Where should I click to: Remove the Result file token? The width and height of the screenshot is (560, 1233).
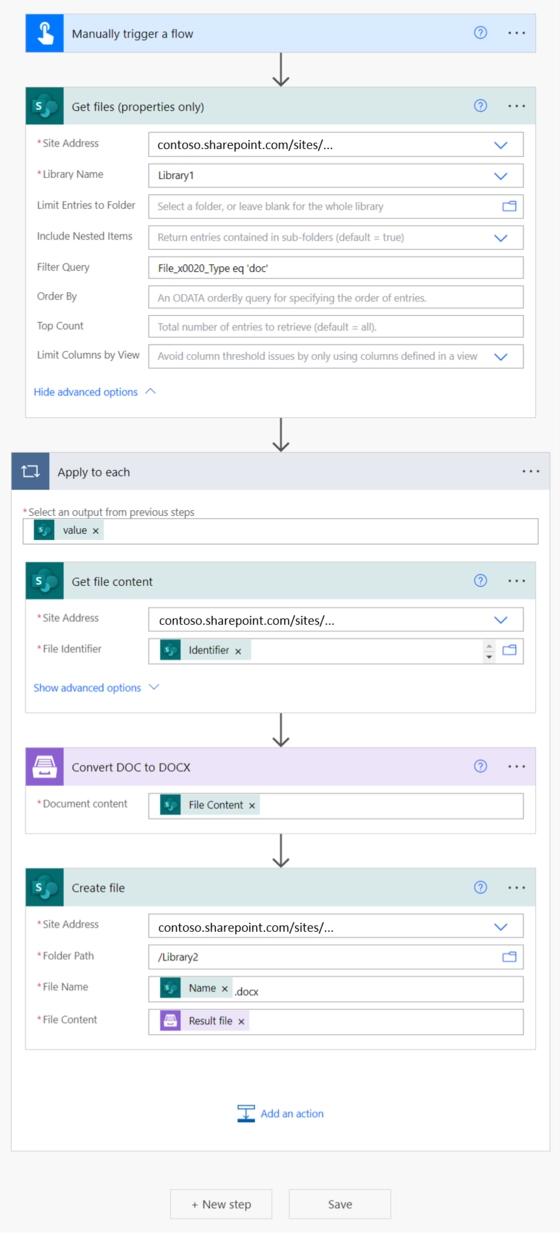click(x=241, y=1022)
